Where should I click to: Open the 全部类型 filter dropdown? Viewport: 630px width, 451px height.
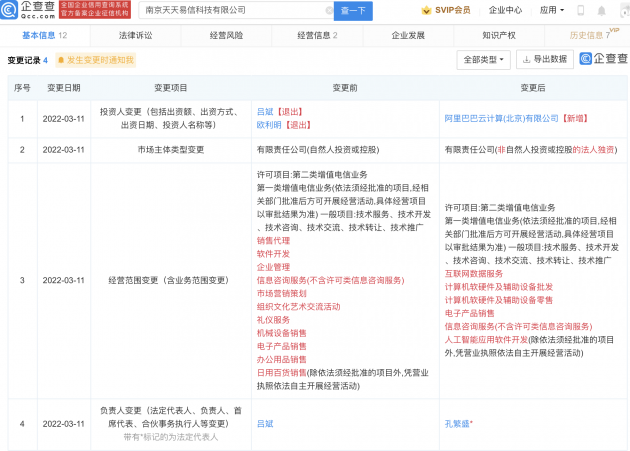(x=483, y=60)
